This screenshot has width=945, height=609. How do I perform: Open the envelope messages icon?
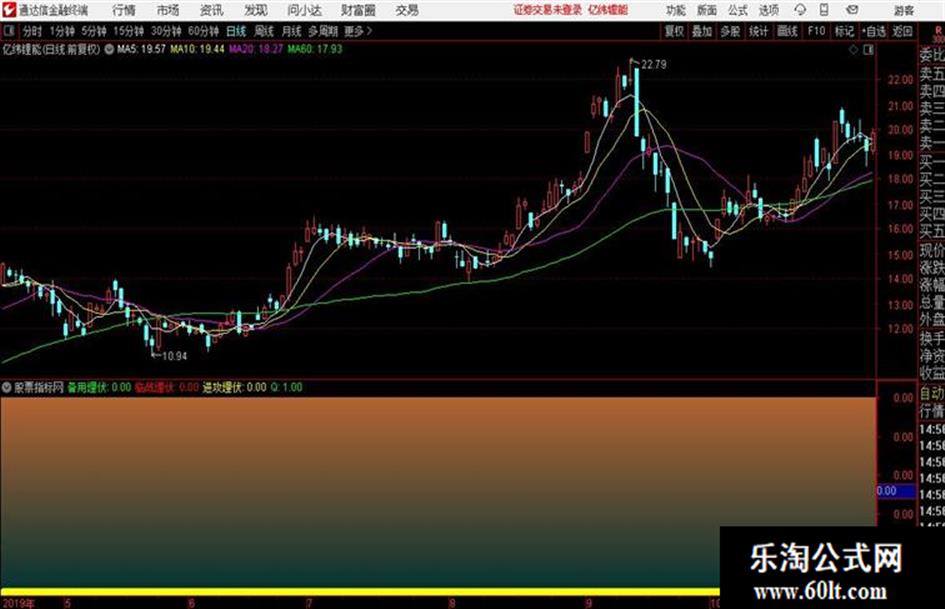point(852,10)
